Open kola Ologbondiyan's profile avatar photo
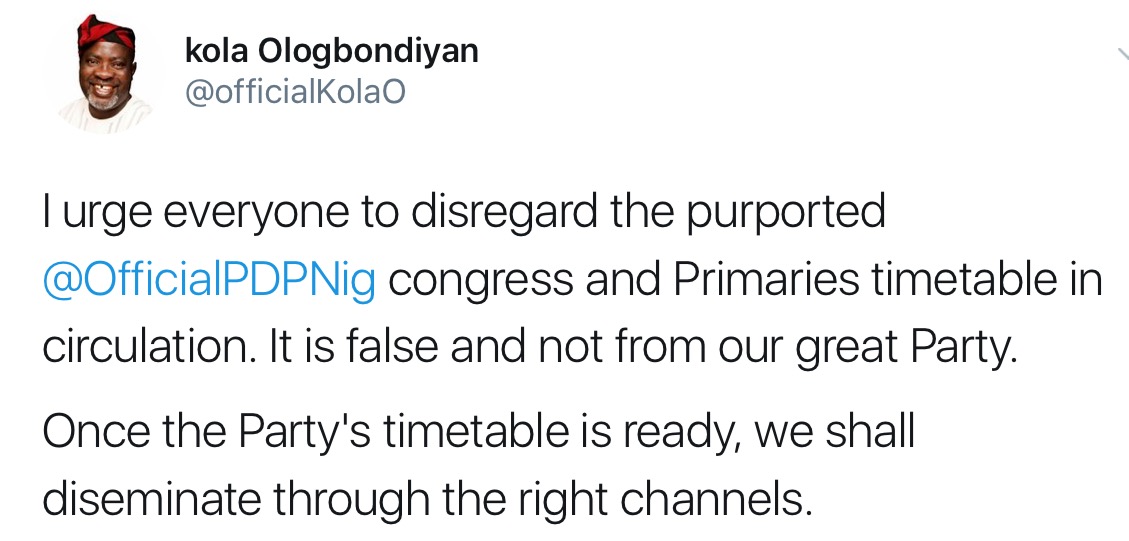This screenshot has height=541, width=1129. 106,73
